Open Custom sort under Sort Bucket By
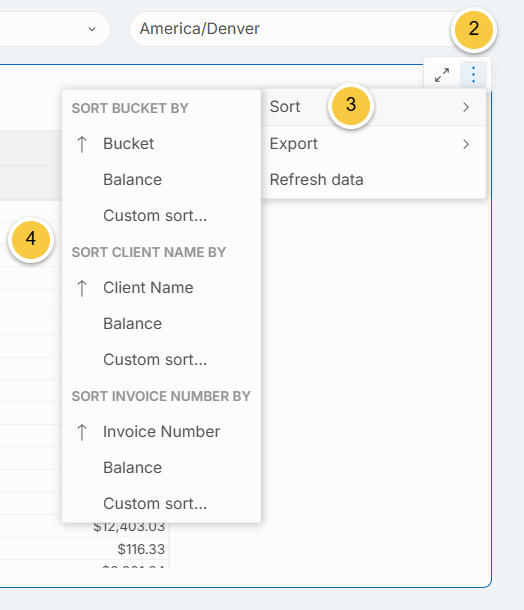Viewport: 524px width, 610px height. coord(161,216)
